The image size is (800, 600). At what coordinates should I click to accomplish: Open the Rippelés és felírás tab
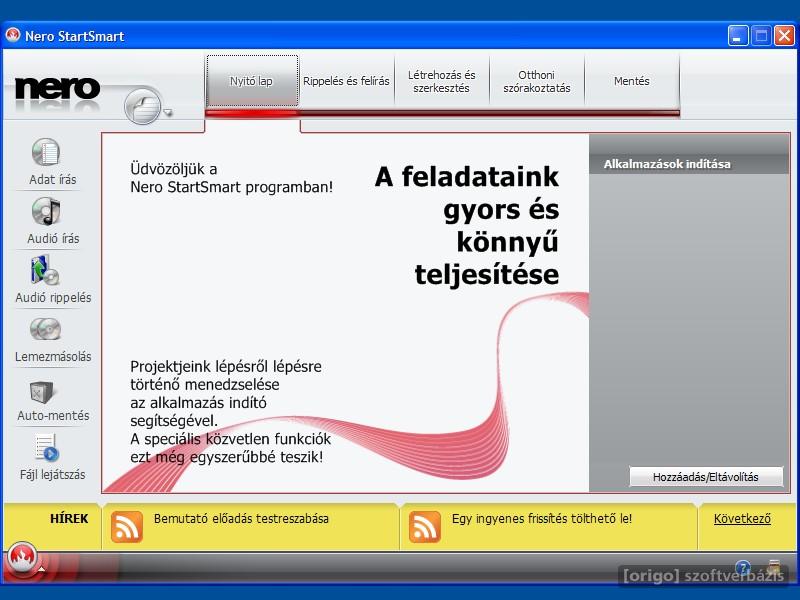click(346, 81)
